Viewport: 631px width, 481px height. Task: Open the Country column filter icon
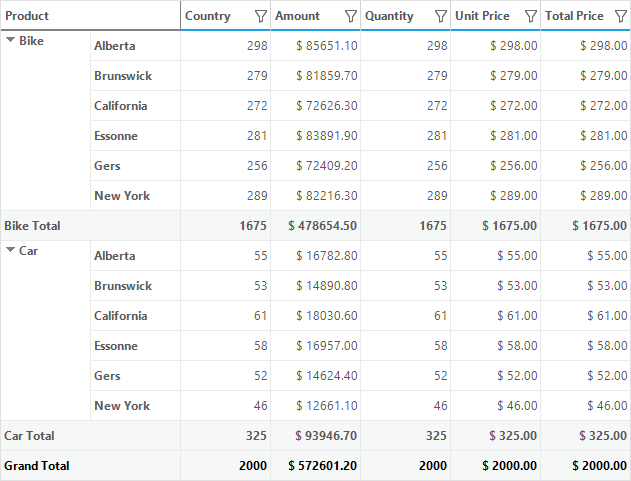click(x=261, y=17)
